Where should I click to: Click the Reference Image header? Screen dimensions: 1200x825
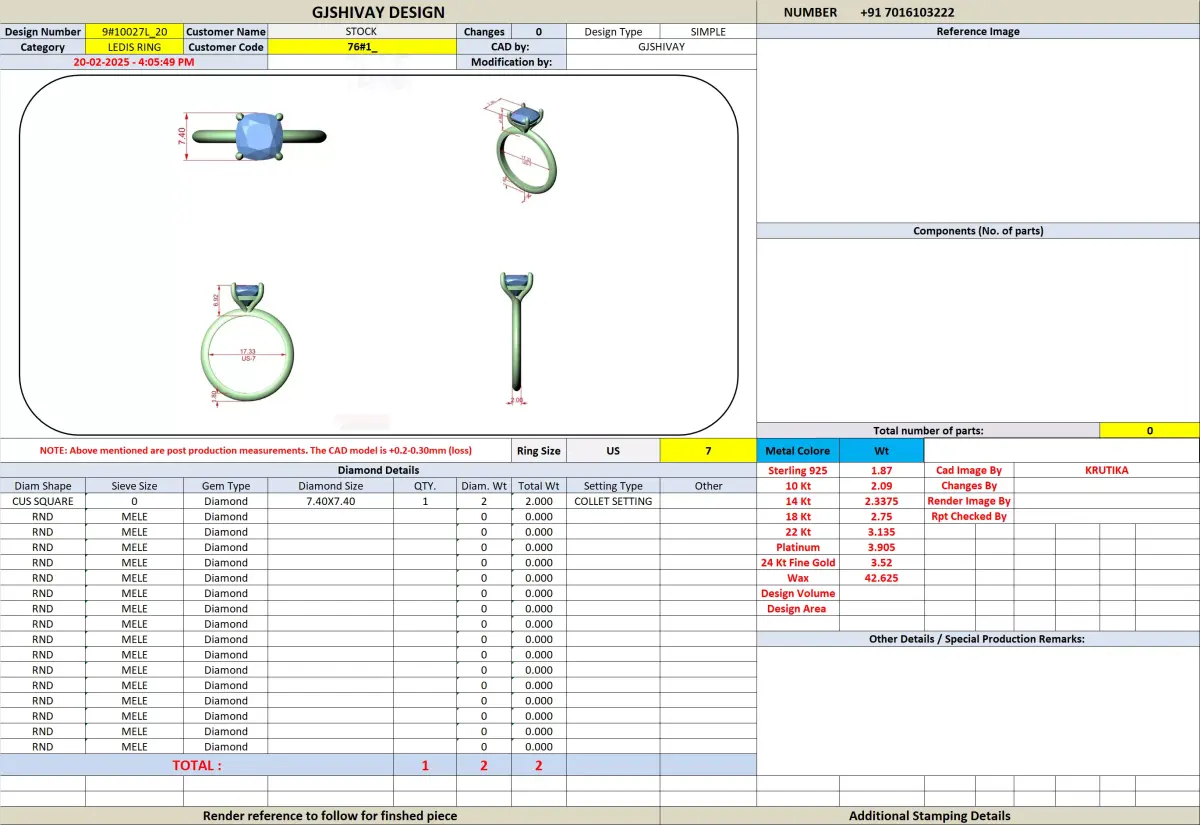click(x=978, y=32)
